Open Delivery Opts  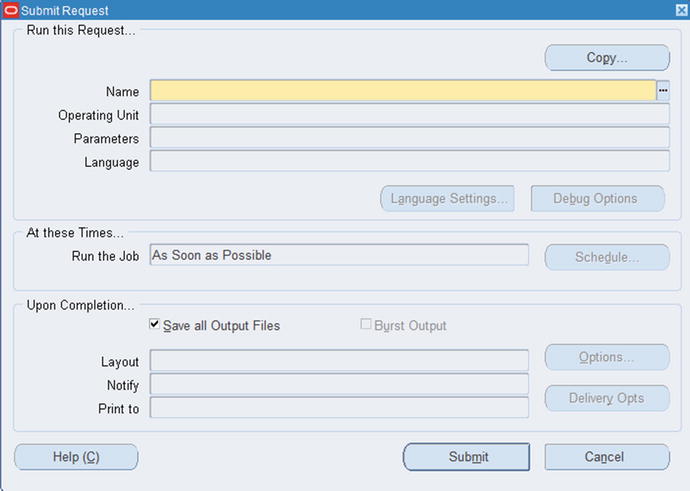pyautogui.click(x=607, y=398)
